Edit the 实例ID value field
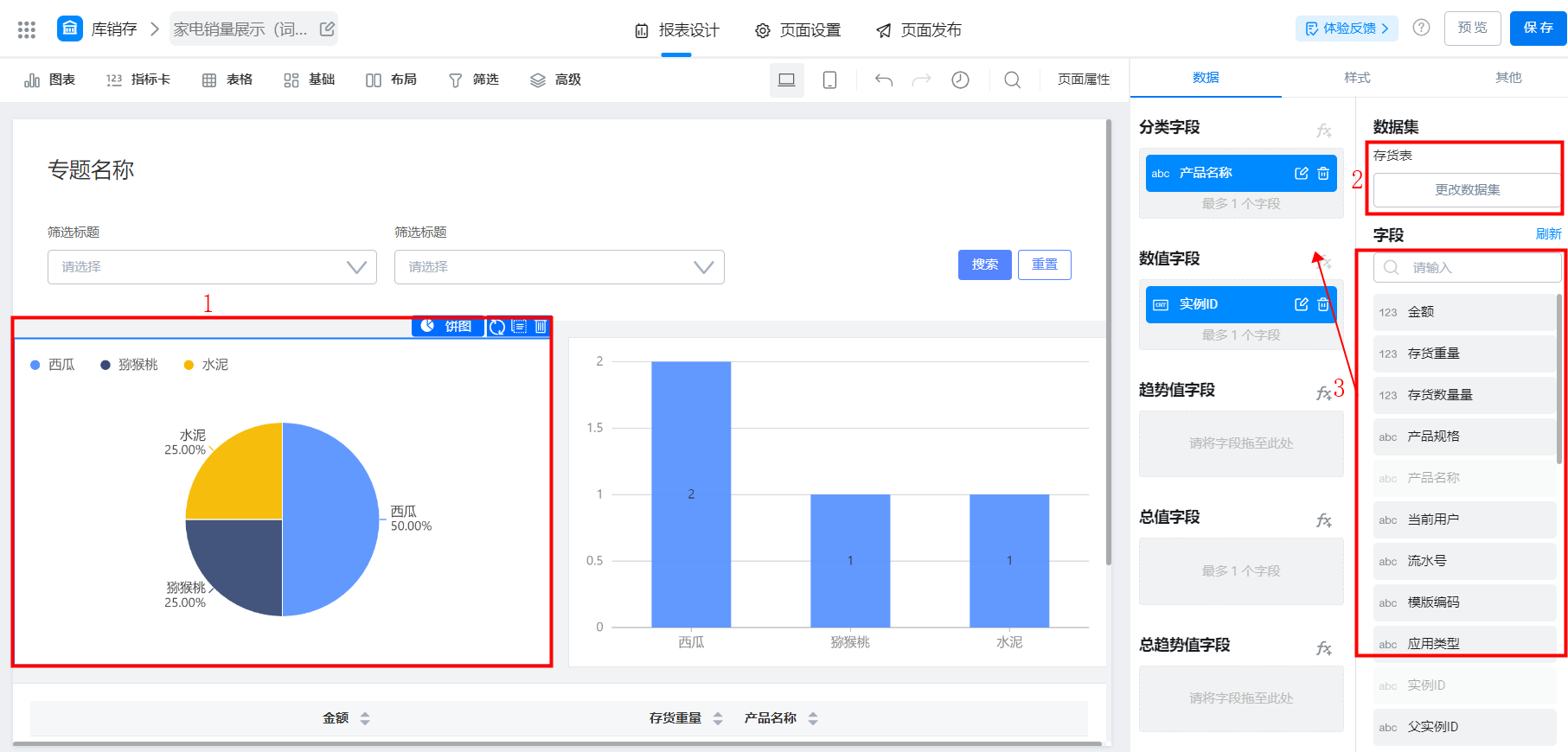 (1301, 304)
